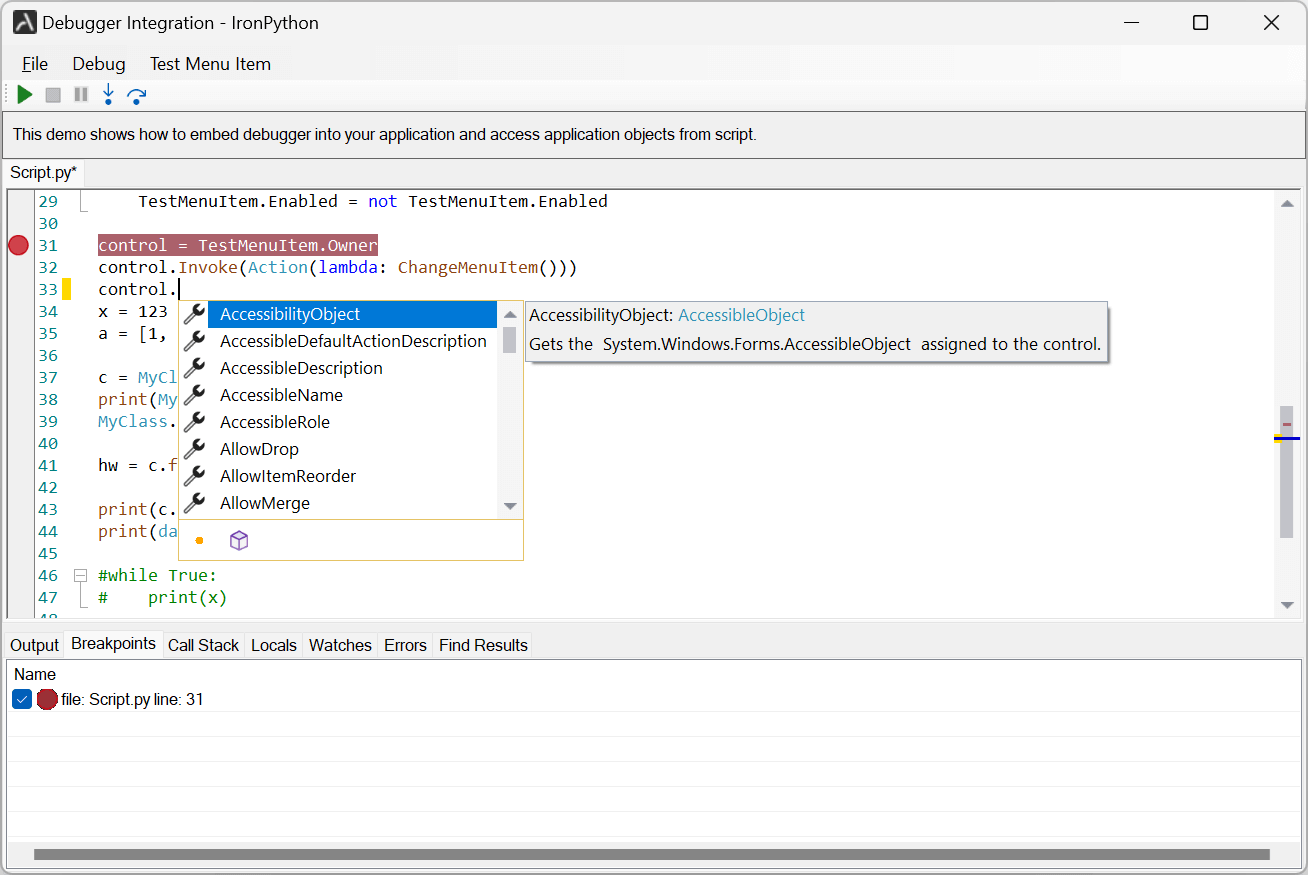Click the editor vertical scrollbar thumb
The height and width of the screenshot is (875, 1308).
tap(1287, 472)
